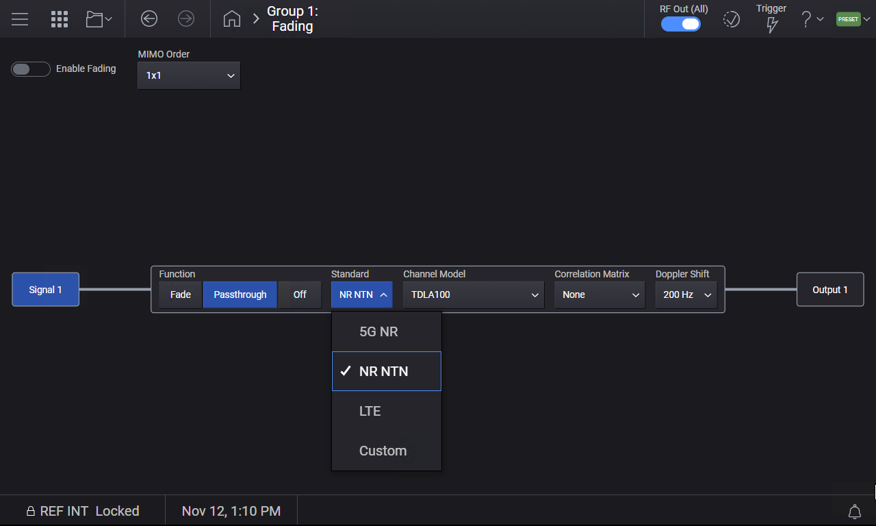Navigate back with left arrow icon
The width and height of the screenshot is (876, 526).
tap(149, 19)
